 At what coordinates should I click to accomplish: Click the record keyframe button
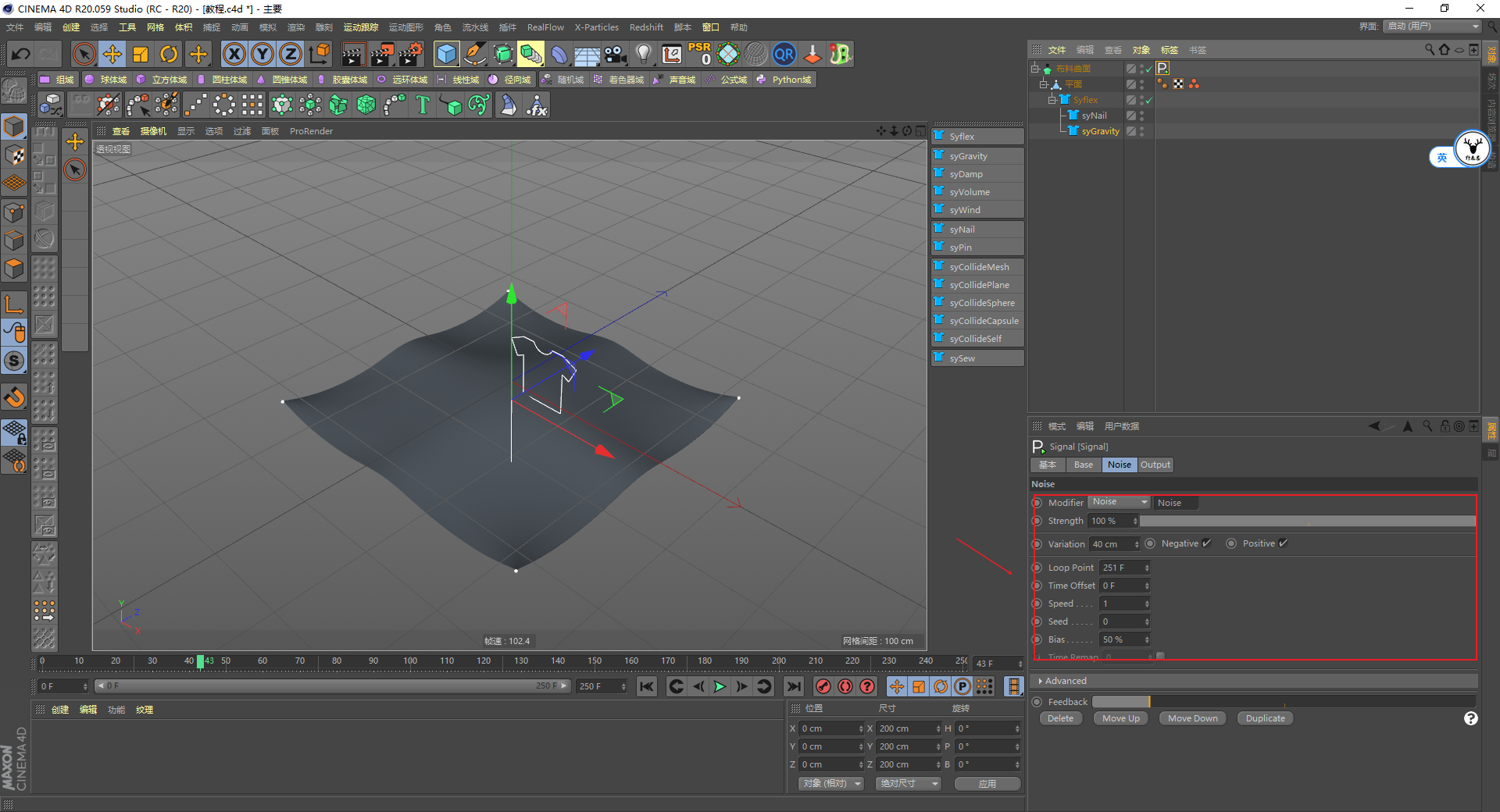pyautogui.click(x=823, y=686)
